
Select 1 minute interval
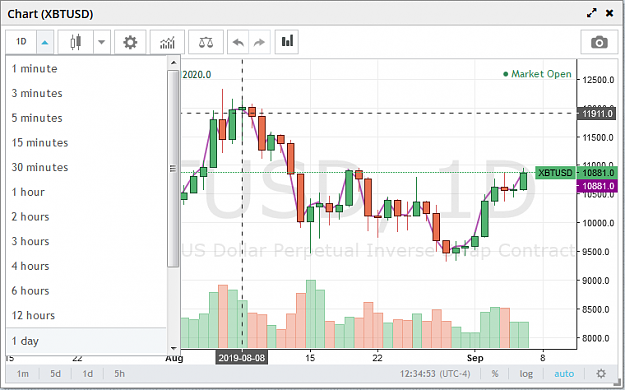86,69
